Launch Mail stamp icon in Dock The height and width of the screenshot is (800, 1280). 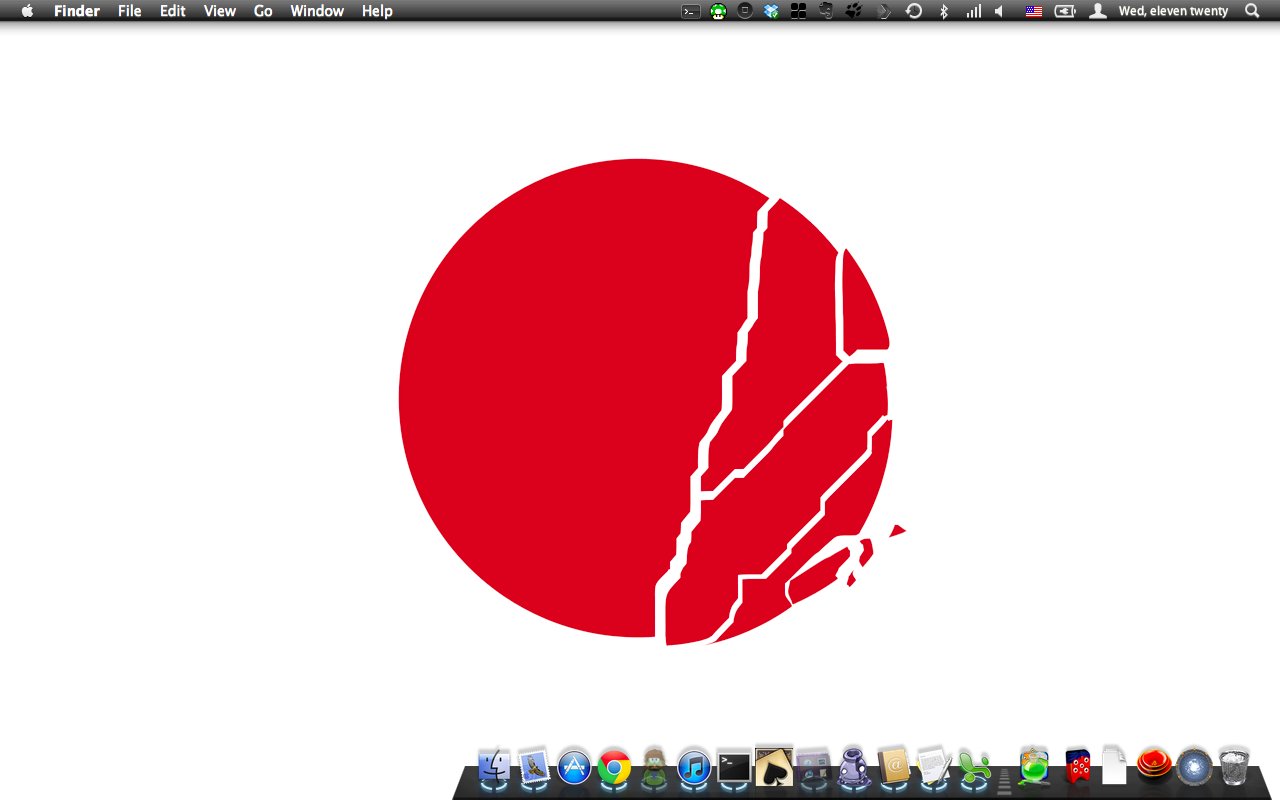[535, 767]
